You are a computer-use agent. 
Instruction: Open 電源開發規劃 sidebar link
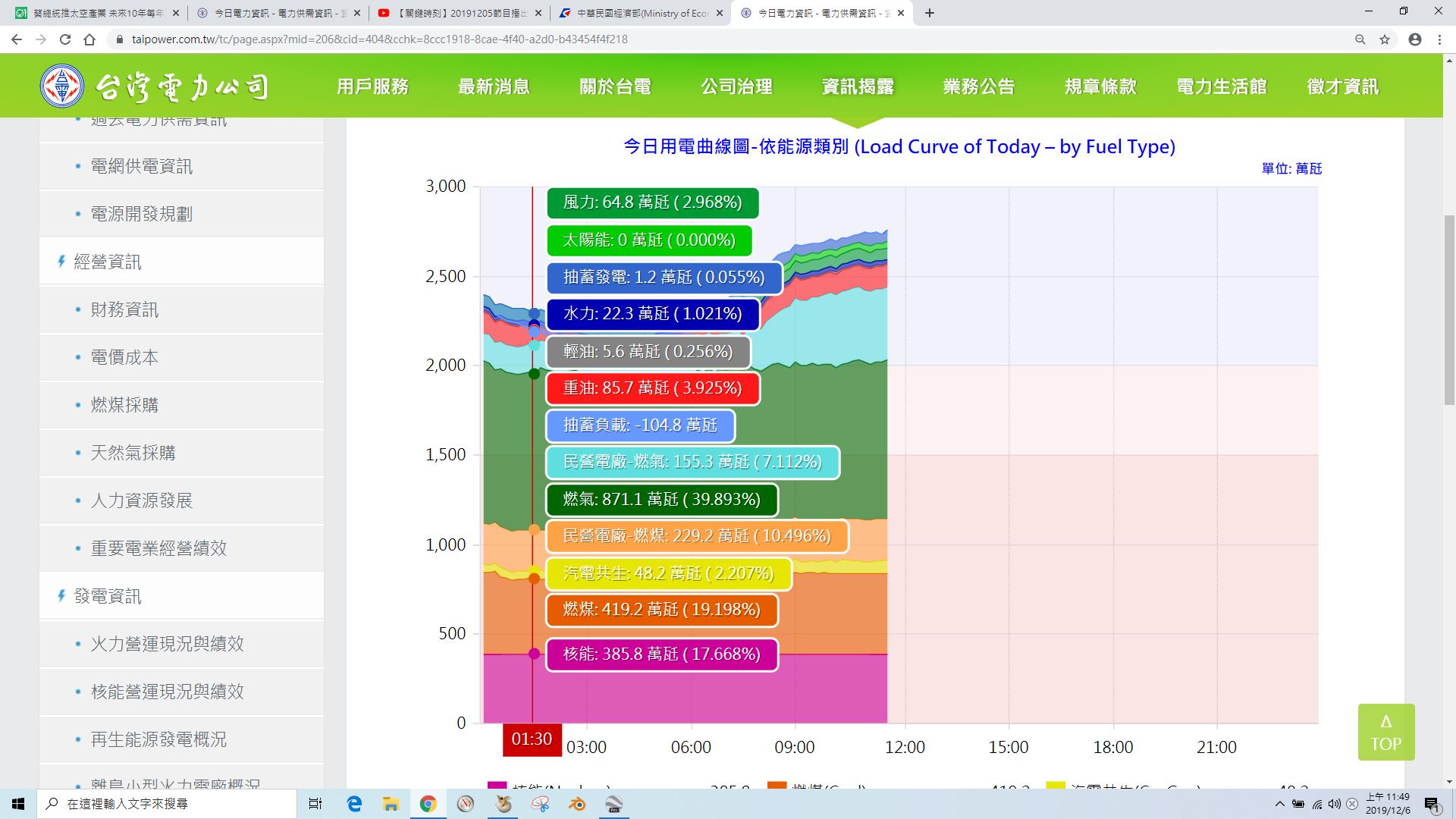pyautogui.click(x=181, y=214)
